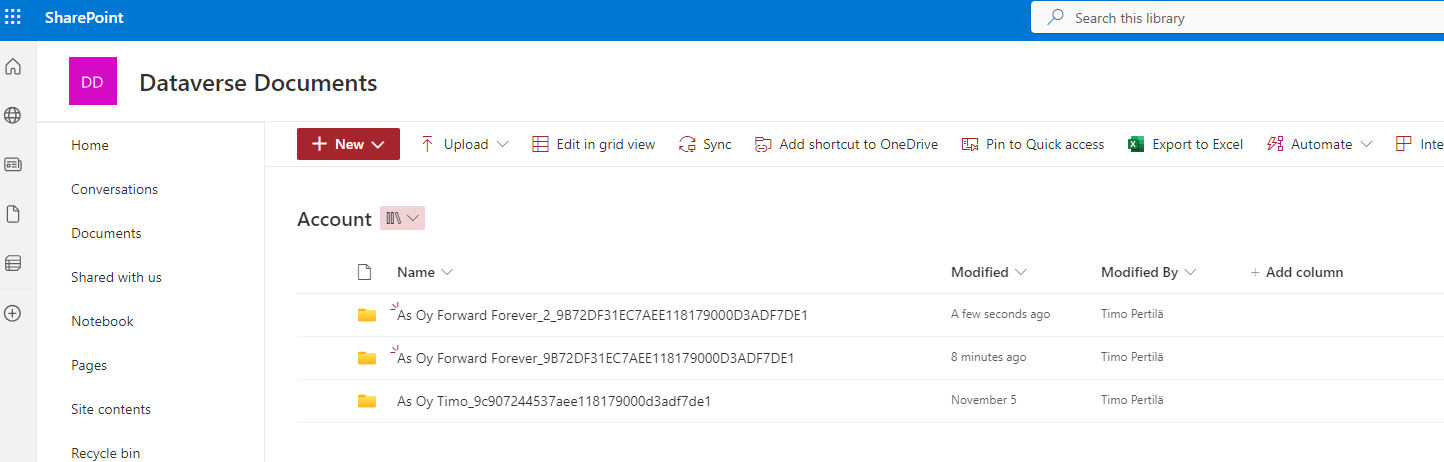Image resolution: width=1444 pixels, height=462 pixels.
Task: Click the Home icon in left rail
Action: click(13, 67)
